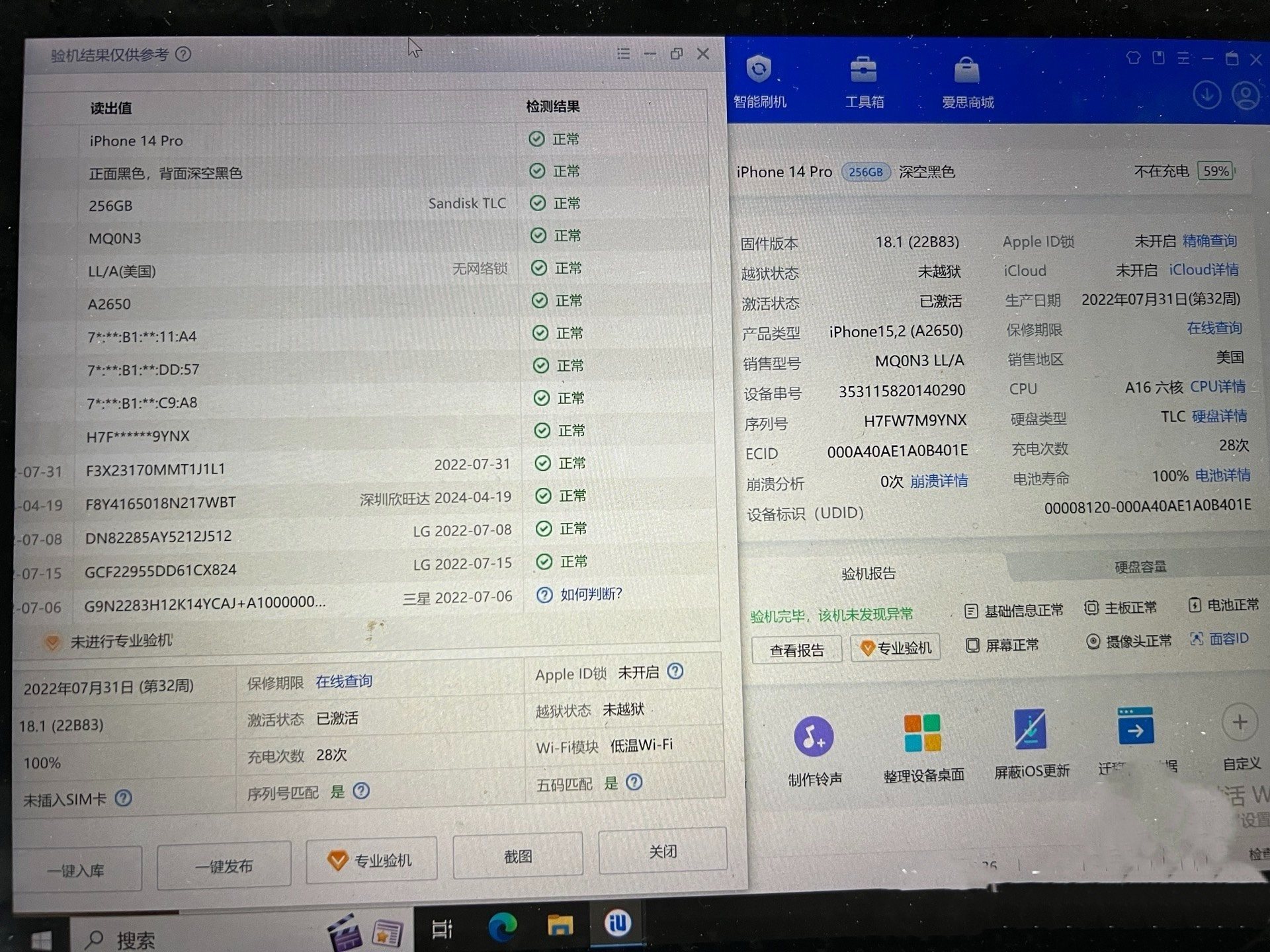
Task: Open Microsoft Edge from the taskbar
Action: [x=502, y=927]
